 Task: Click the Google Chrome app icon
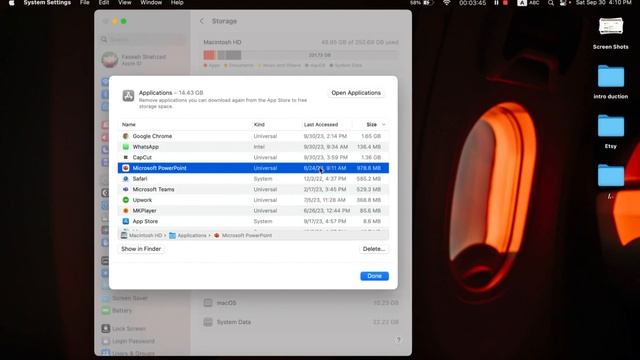click(126, 136)
